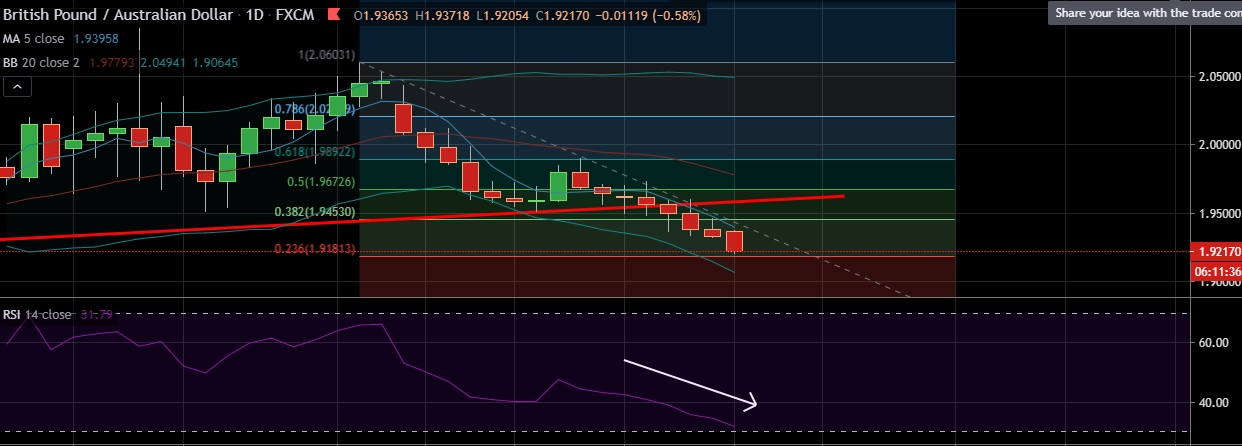Click the bar countdown timer 06:11:36

coord(1215,271)
